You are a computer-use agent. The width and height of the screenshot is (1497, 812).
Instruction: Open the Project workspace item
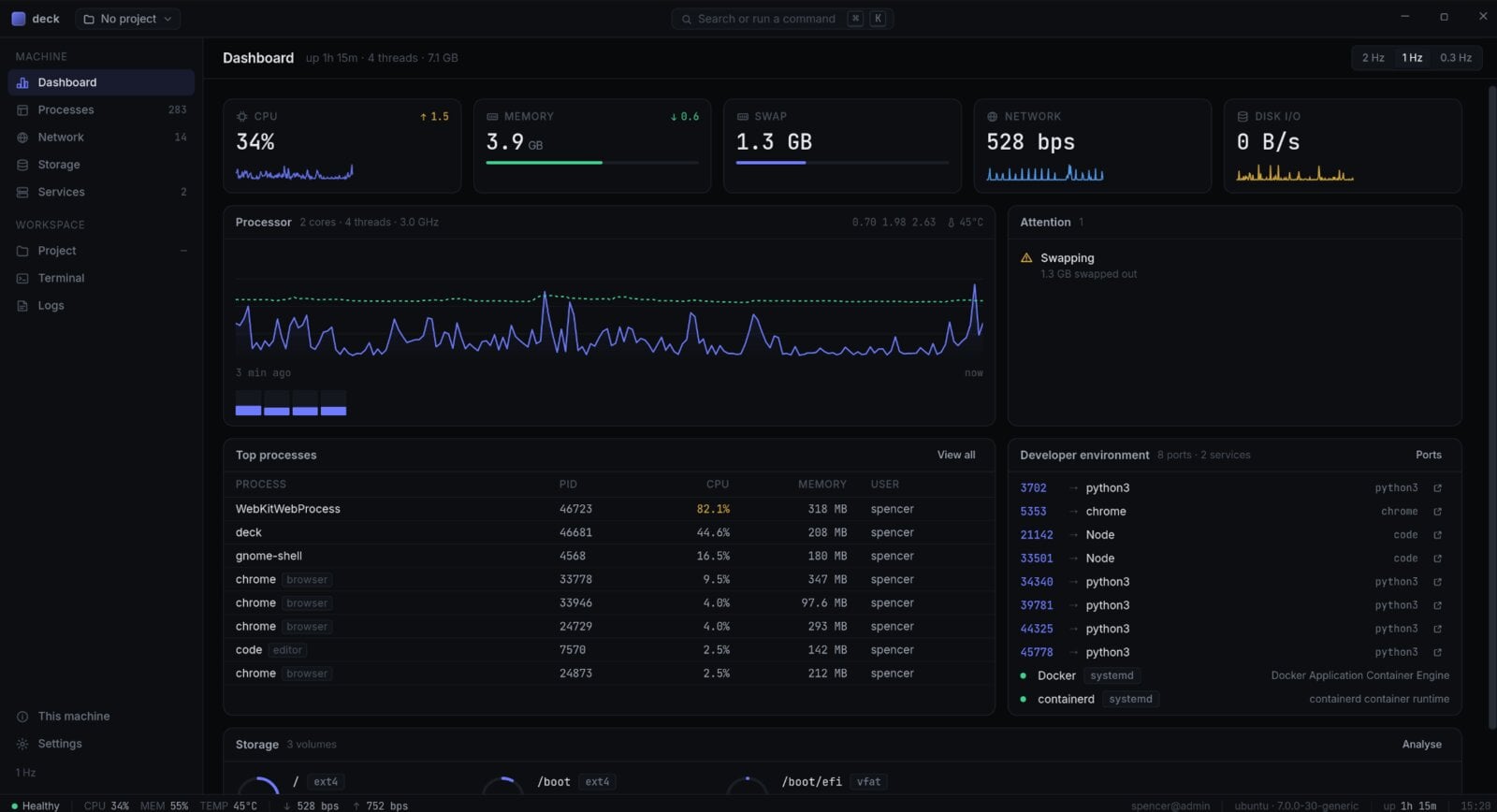tap(101, 251)
